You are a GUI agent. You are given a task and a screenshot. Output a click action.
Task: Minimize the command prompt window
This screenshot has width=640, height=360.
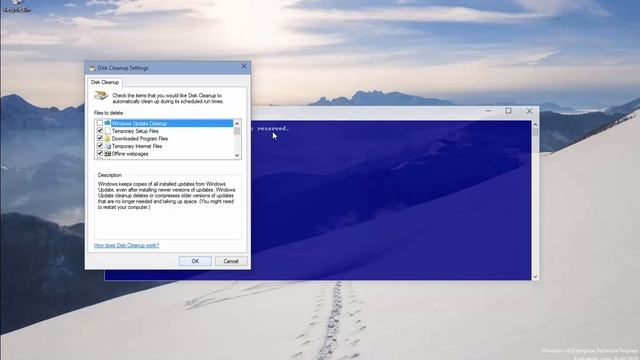point(488,111)
